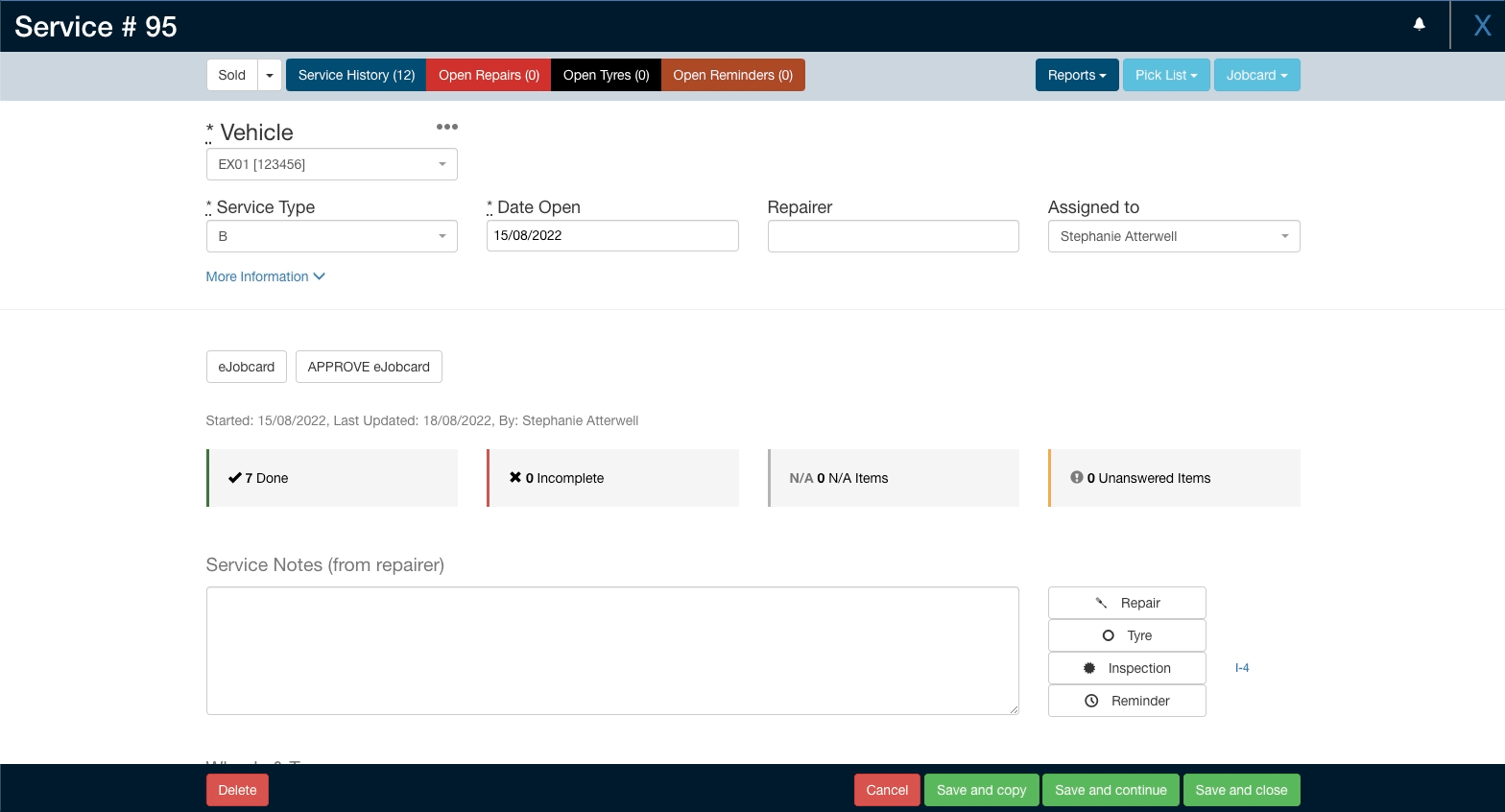
Task: Open the Service History (12) tab
Action: tap(356, 75)
